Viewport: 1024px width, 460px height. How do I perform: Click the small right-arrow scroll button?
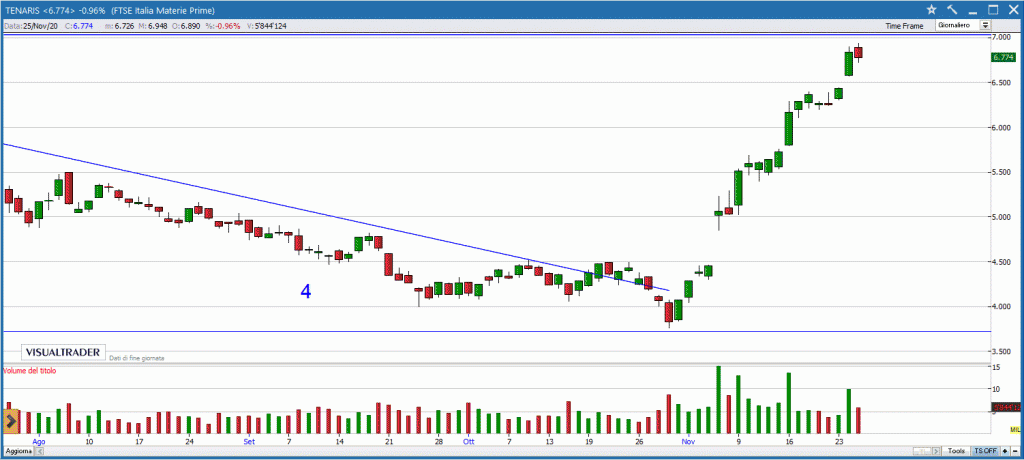point(936,451)
